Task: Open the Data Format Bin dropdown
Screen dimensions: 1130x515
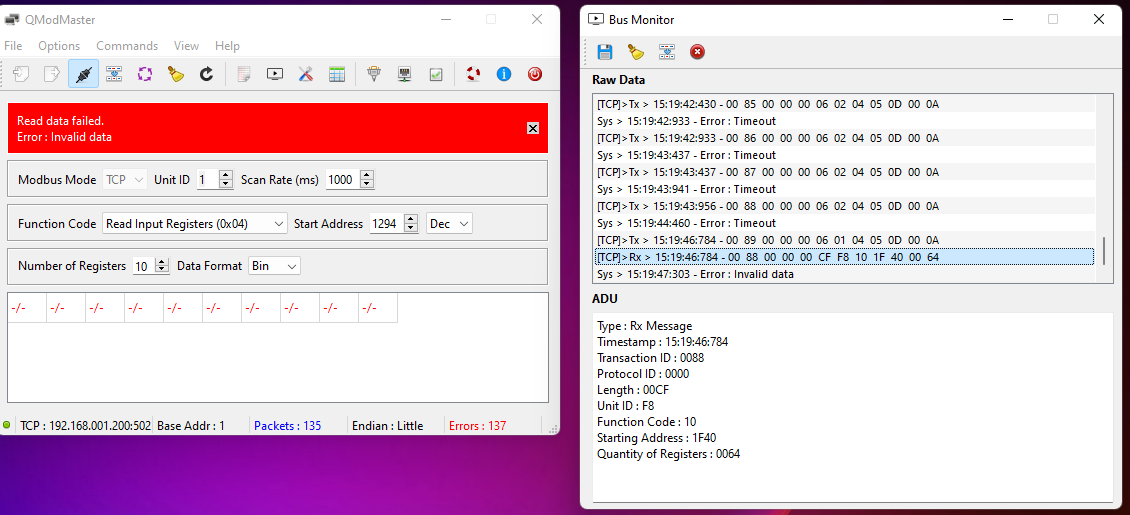Action: pyautogui.click(x=275, y=266)
